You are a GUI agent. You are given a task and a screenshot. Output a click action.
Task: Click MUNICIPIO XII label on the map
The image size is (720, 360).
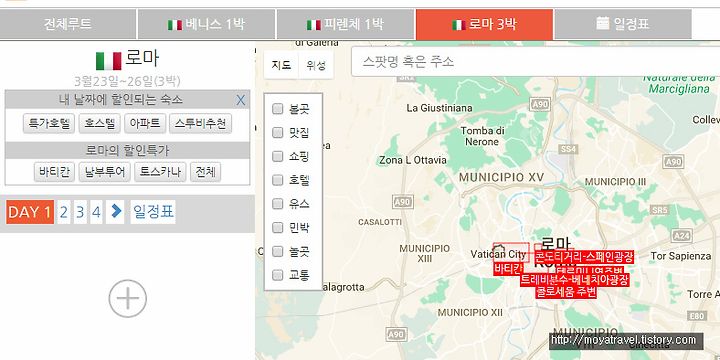(470, 313)
